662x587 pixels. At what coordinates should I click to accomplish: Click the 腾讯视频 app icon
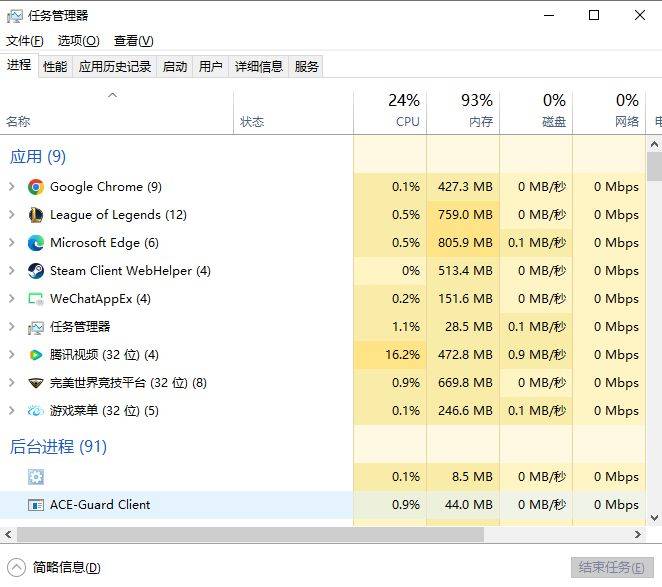click(x=36, y=355)
